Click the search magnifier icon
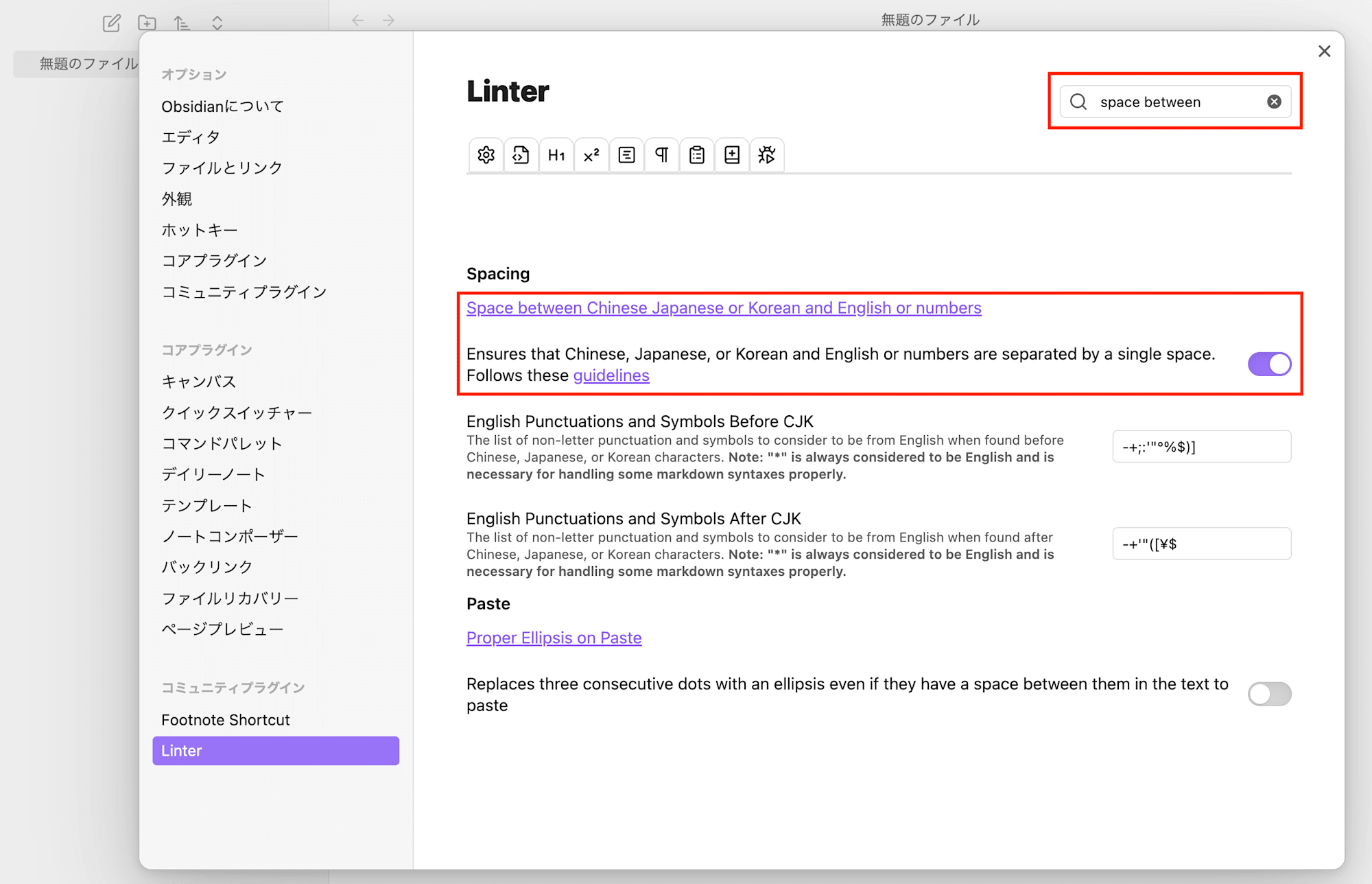The image size is (1372, 884). 1078,102
